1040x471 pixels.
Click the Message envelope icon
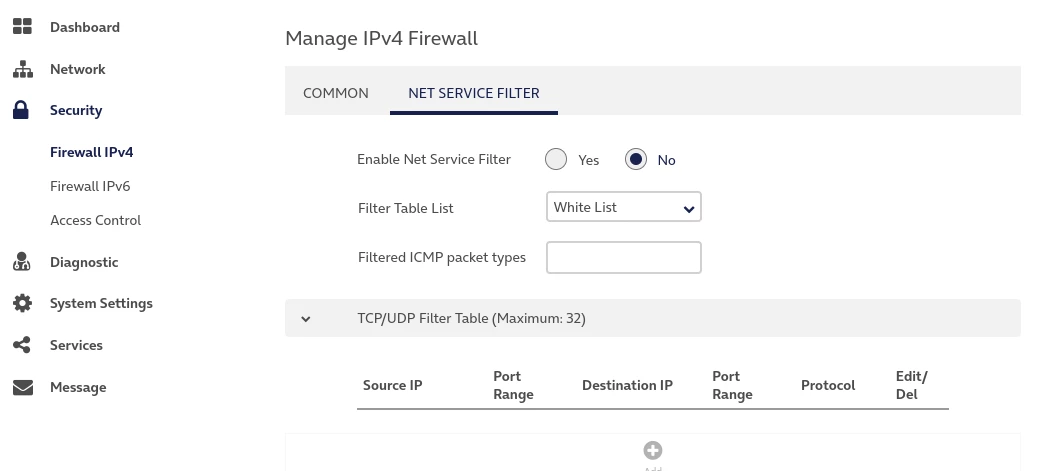pos(22,387)
